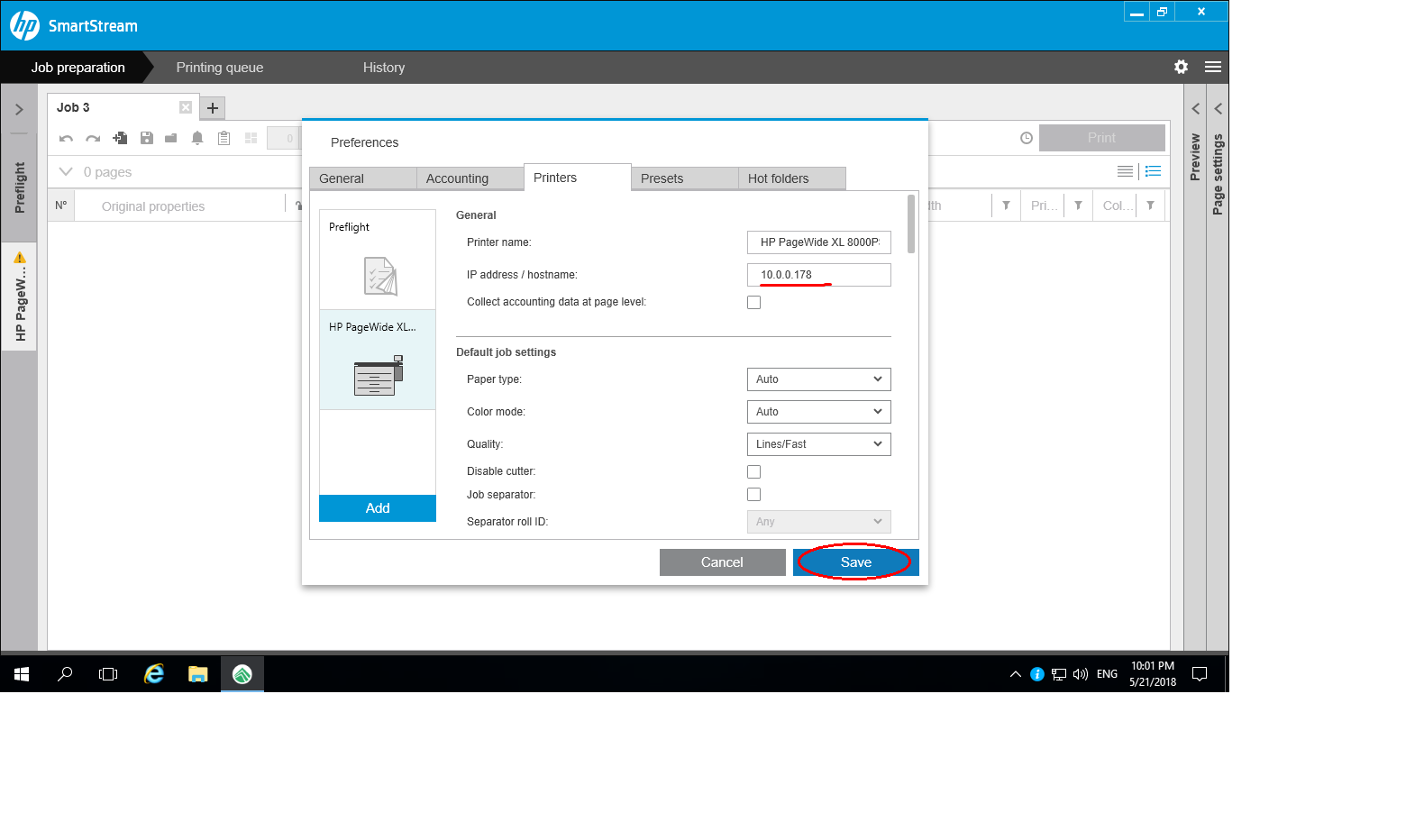
Task: Enable Collect accounting data at page level
Action: point(753,302)
